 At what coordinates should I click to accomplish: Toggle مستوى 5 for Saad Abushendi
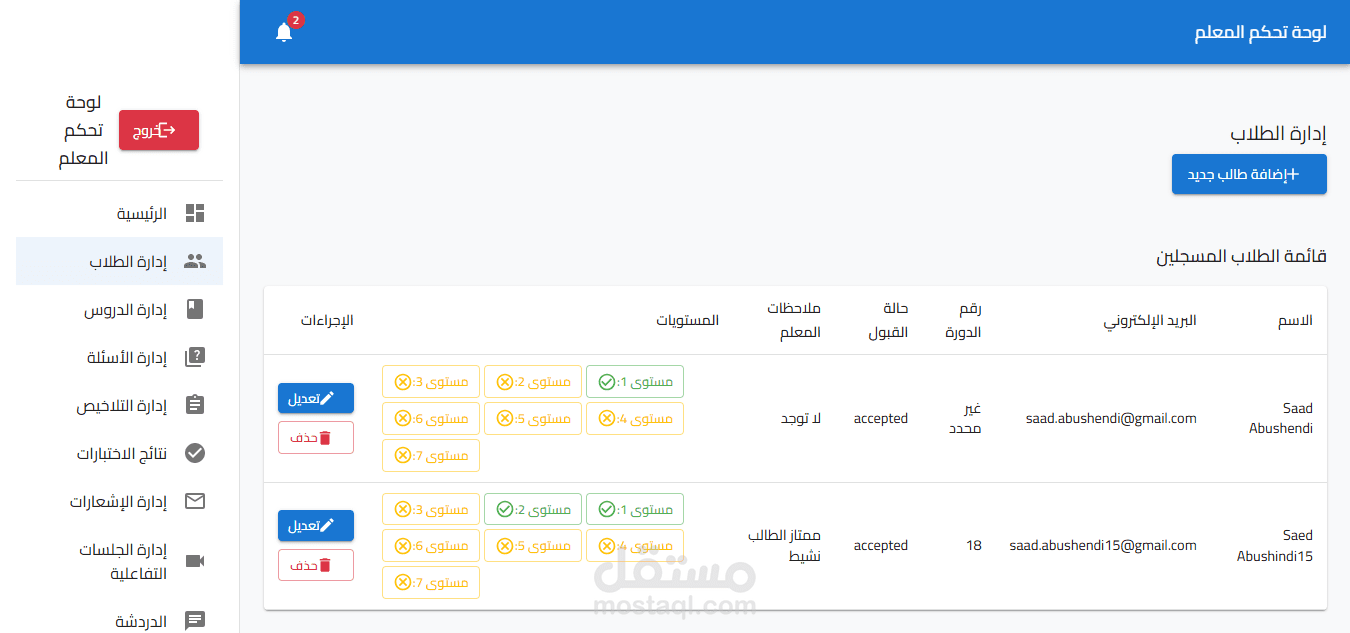533,418
